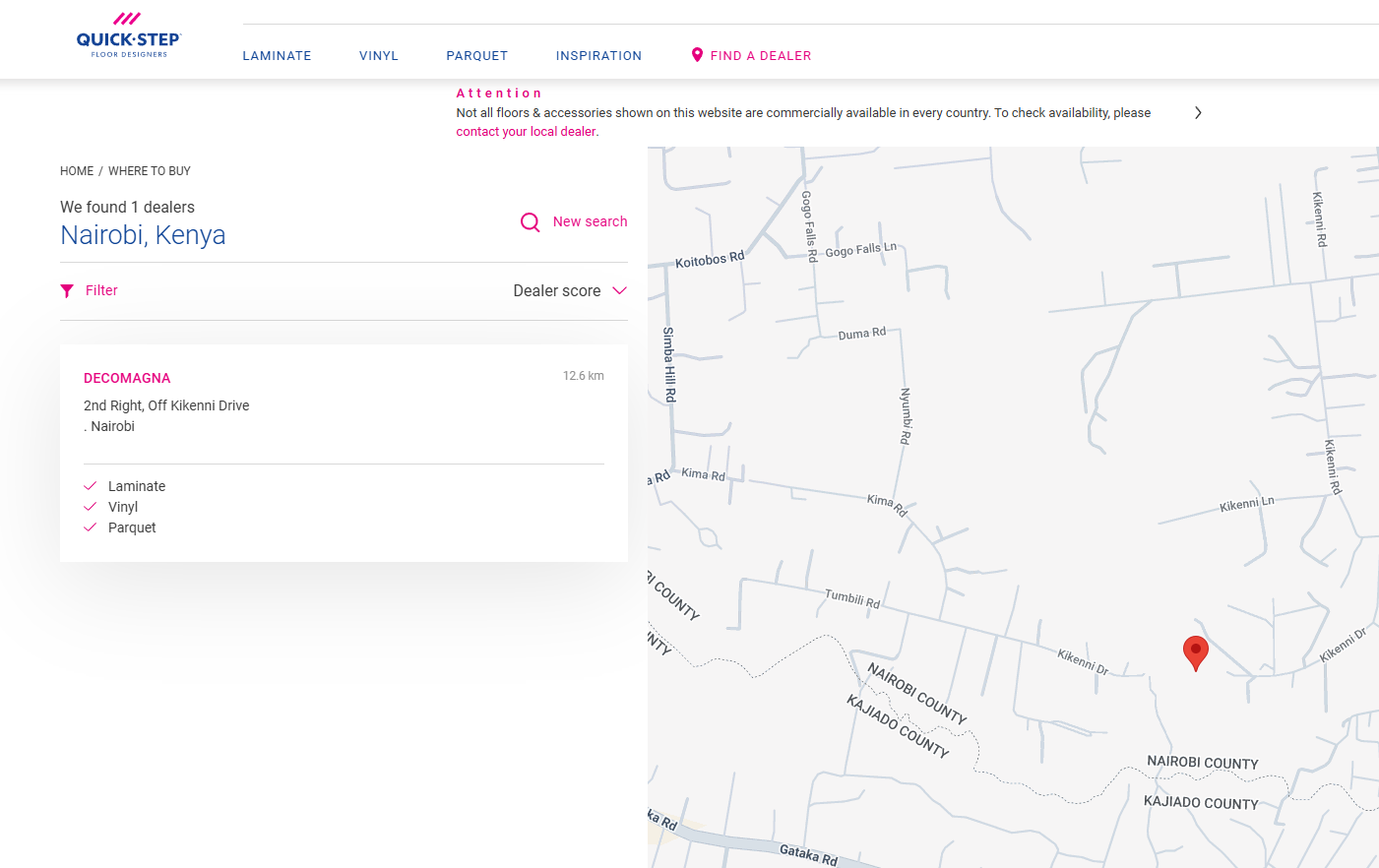Open the DECOMAGNA dealer details
1379x868 pixels.
127,378
